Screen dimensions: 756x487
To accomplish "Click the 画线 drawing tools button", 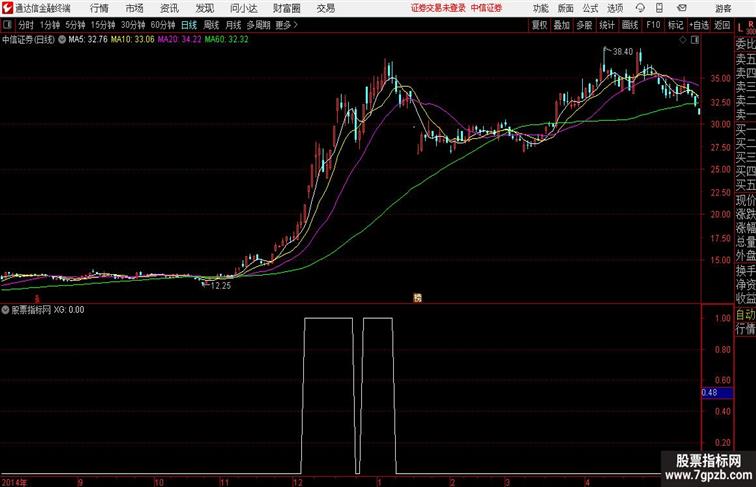I will click(630, 25).
